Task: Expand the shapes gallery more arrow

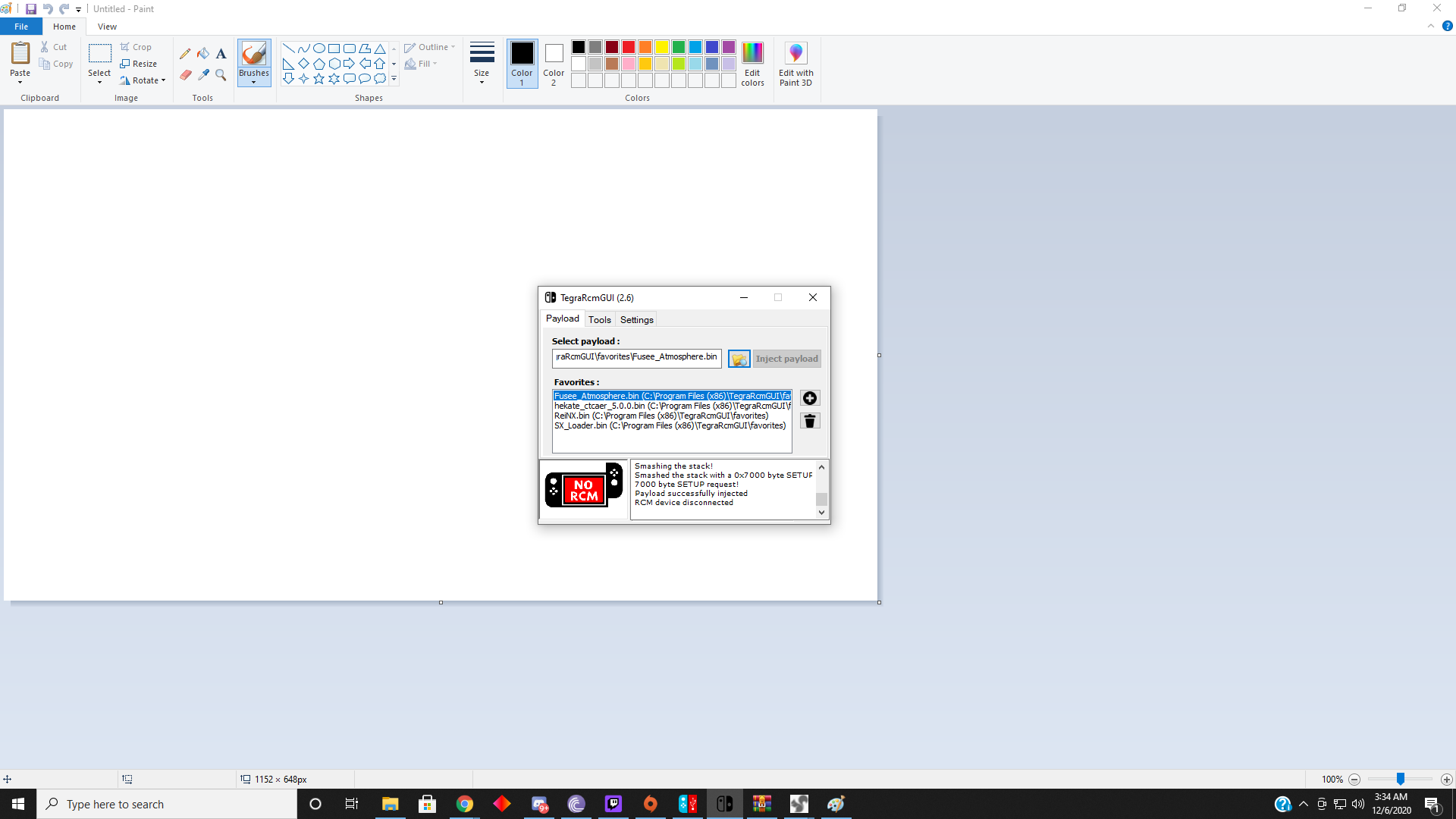Action: (x=394, y=79)
